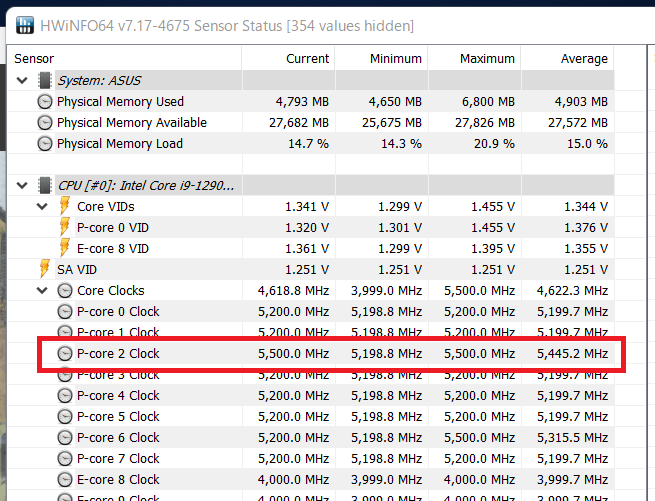This screenshot has height=501, width=655.
Task: Click the lightning icon of Core VIDs
Action: click(64, 206)
